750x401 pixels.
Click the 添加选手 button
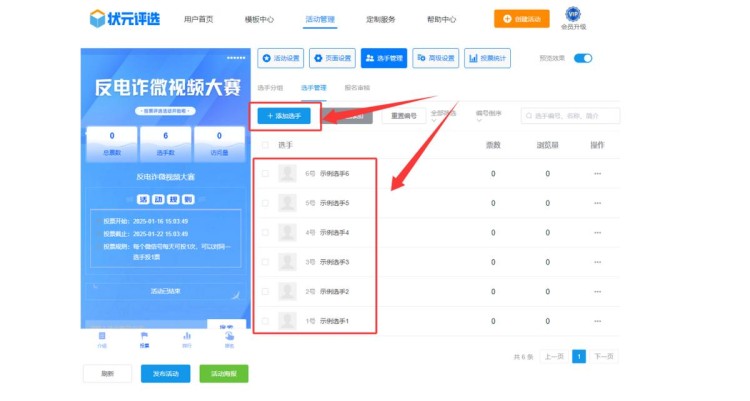coord(285,116)
